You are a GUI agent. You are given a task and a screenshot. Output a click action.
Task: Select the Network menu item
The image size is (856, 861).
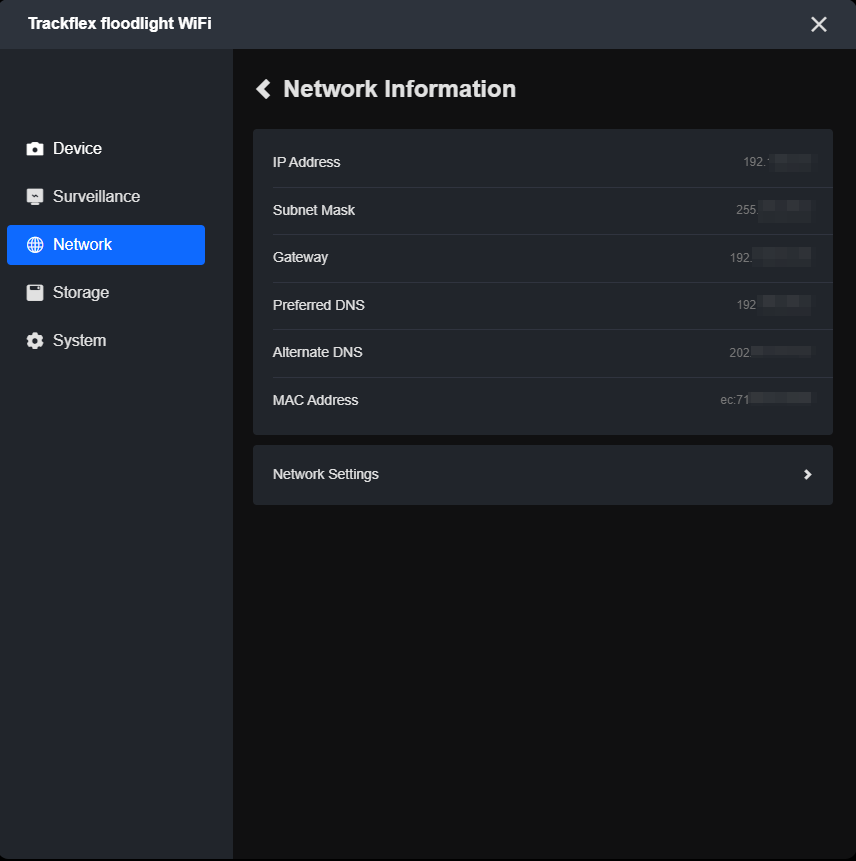pos(106,245)
